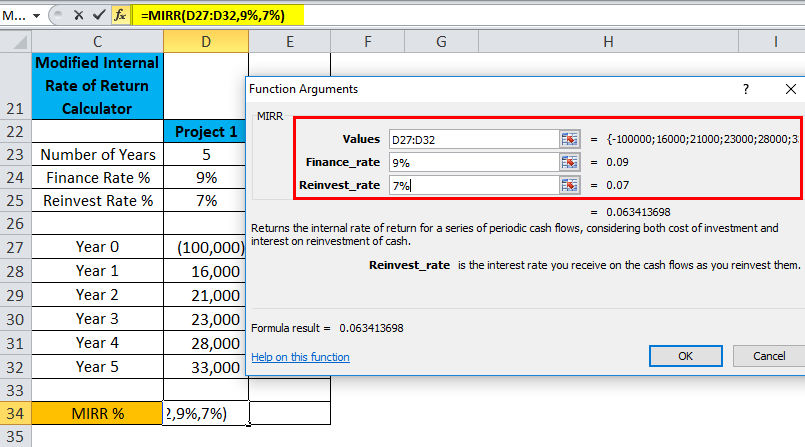The width and height of the screenshot is (805, 447).
Task: Close the Function Arguments dialog
Action: click(791, 89)
